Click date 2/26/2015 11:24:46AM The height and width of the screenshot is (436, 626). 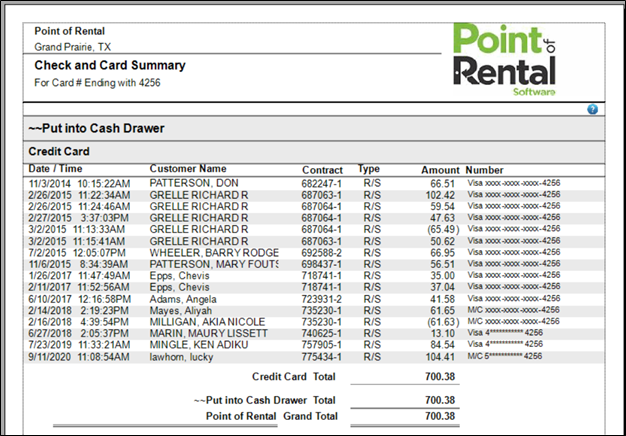tap(79, 207)
